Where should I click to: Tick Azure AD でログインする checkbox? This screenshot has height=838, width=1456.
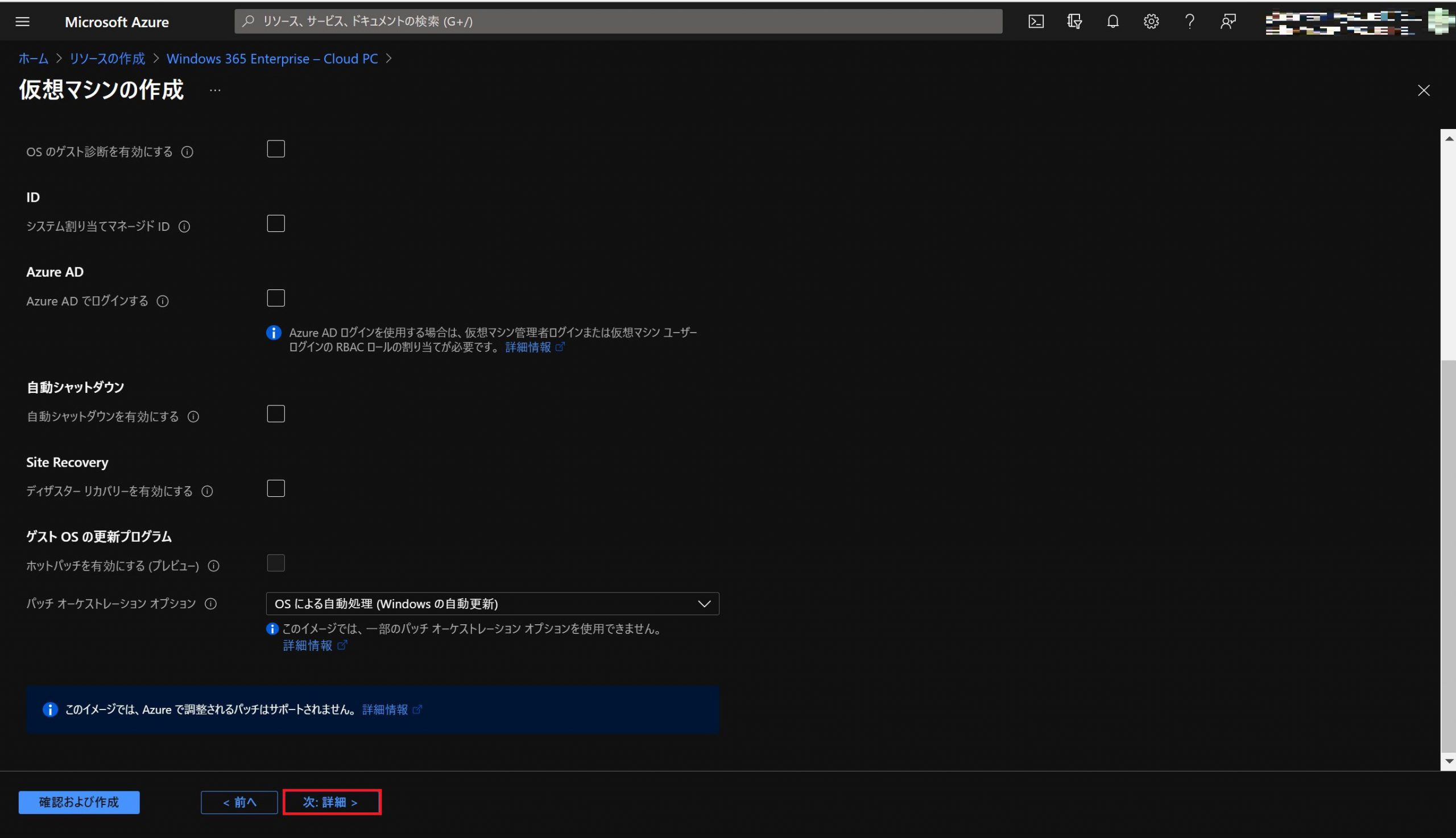click(x=276, y=298)
